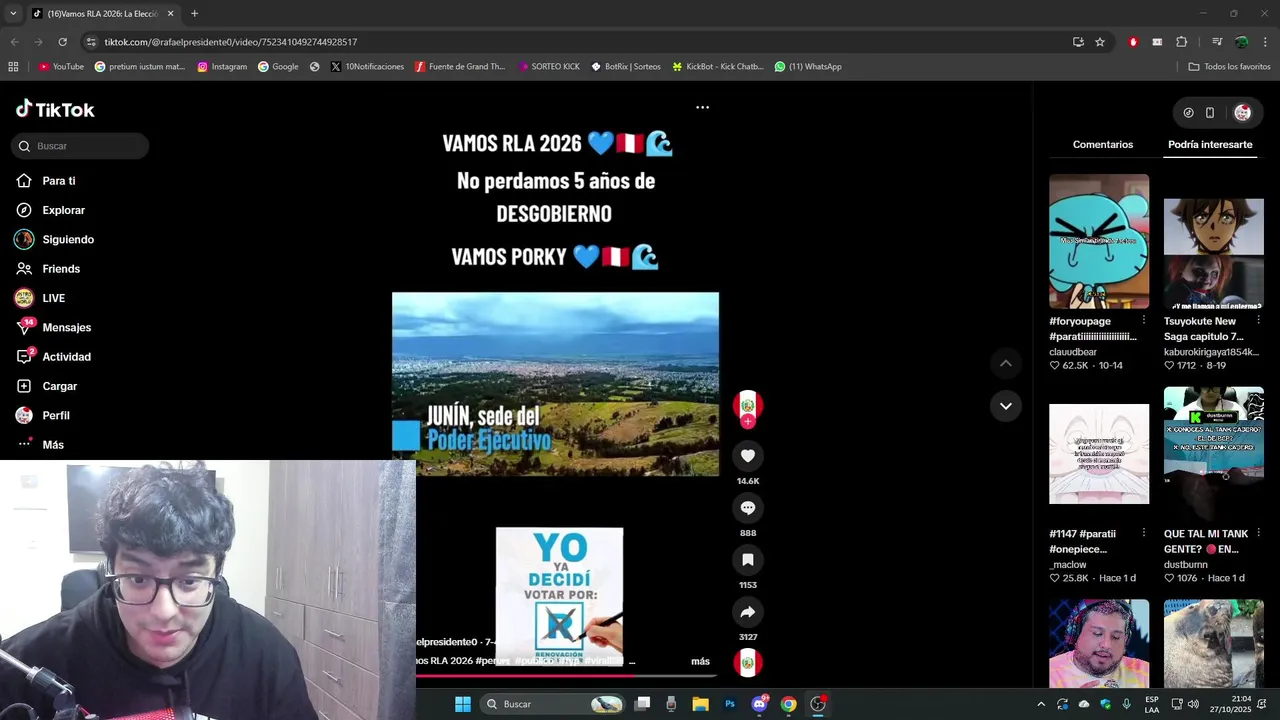The width and height of the screenshot is (1280, 720).
Task: Open the QUE TAL MI TANK thumbnail
Action: point(1213,454)
